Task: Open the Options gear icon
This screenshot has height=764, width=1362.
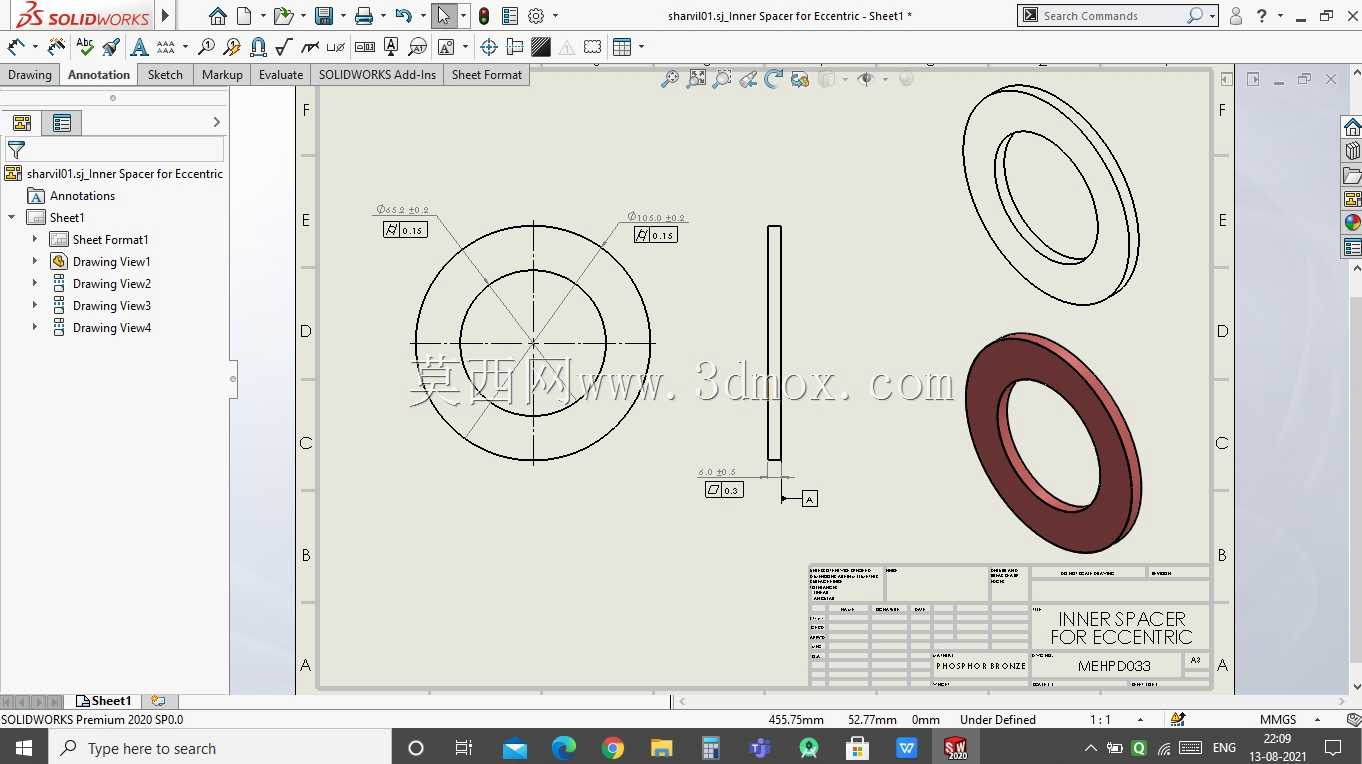Action: click(x=536, y=16)
